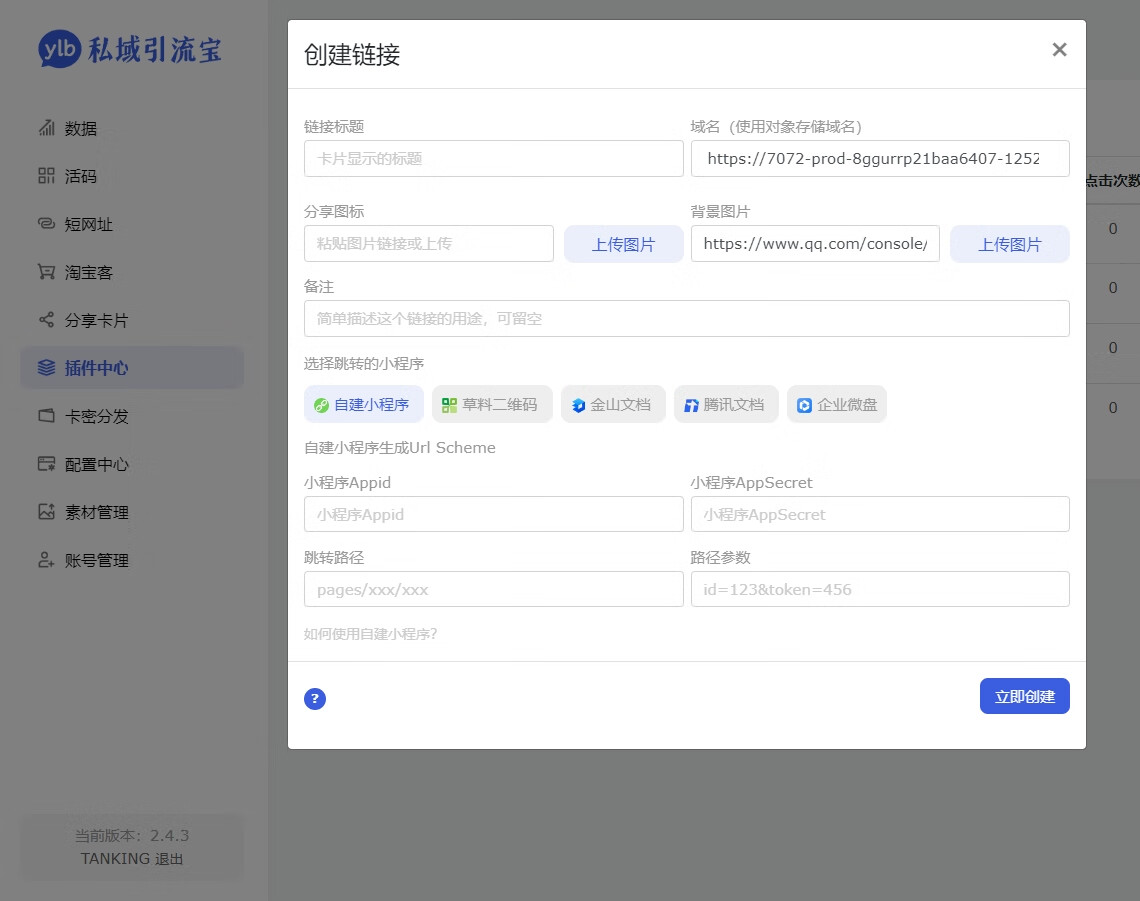The image size is (1140, 901).
Task: Click the blue question mark help icon
Action: tap(315, 698)
